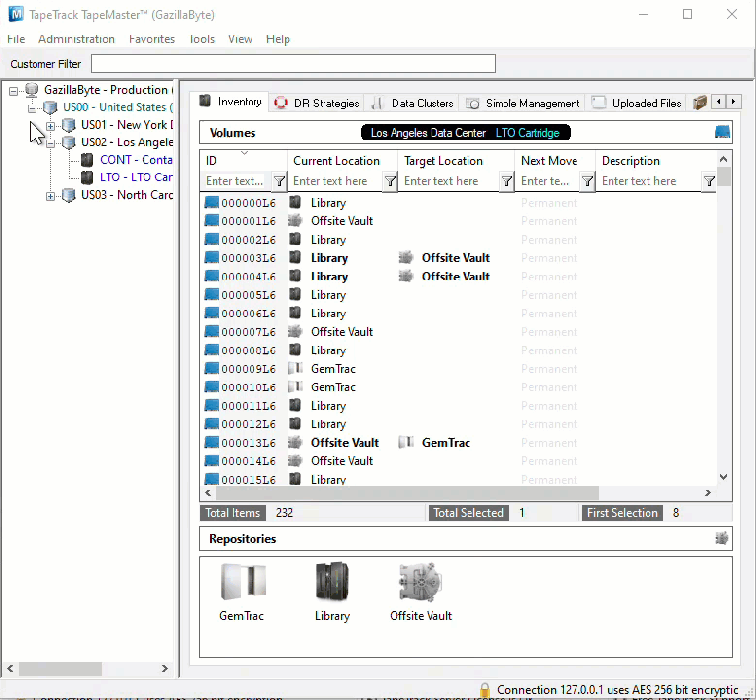The image size is (756, 700).
Task: Click the GemTrac rack icon in row 000009L6
Action: [295, 369]
